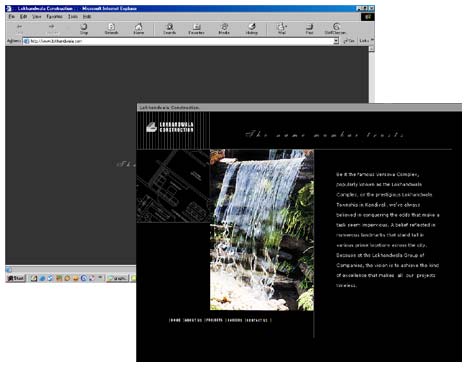The height and width of the screenshot is (368, 467).
Task: Click the Projects link in site navigation
Action: 214,320
